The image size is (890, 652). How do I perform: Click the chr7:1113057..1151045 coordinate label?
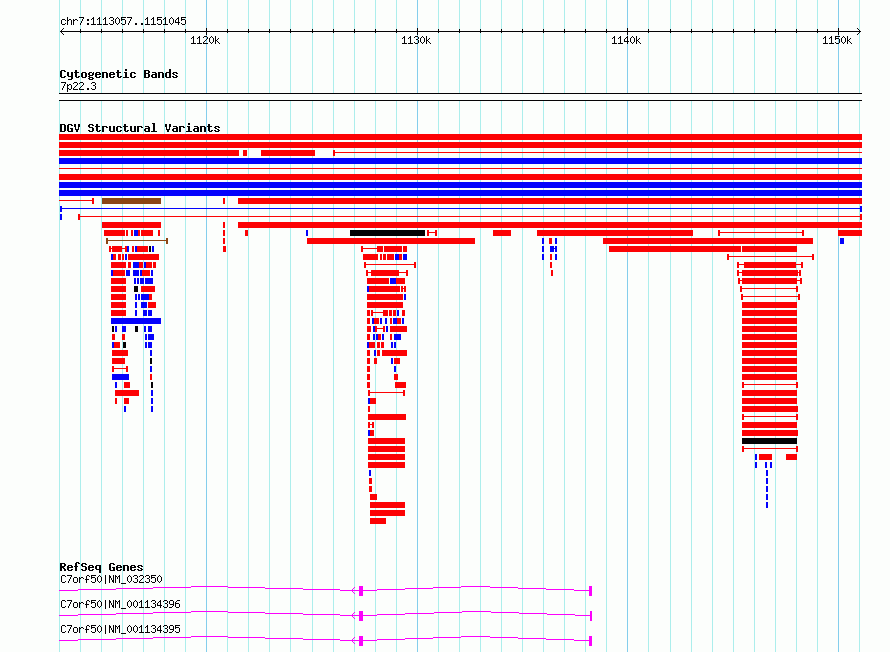123,21
